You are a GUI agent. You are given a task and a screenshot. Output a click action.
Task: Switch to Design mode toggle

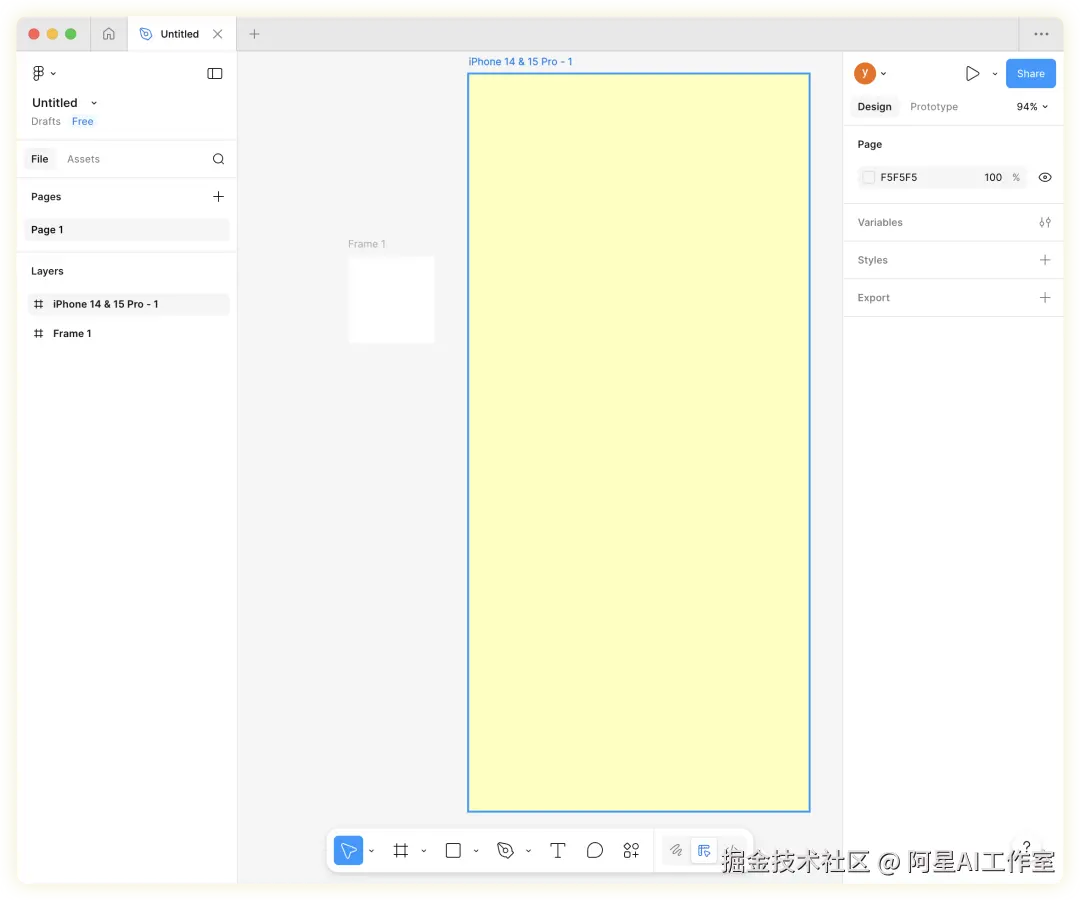click(704, 851)
